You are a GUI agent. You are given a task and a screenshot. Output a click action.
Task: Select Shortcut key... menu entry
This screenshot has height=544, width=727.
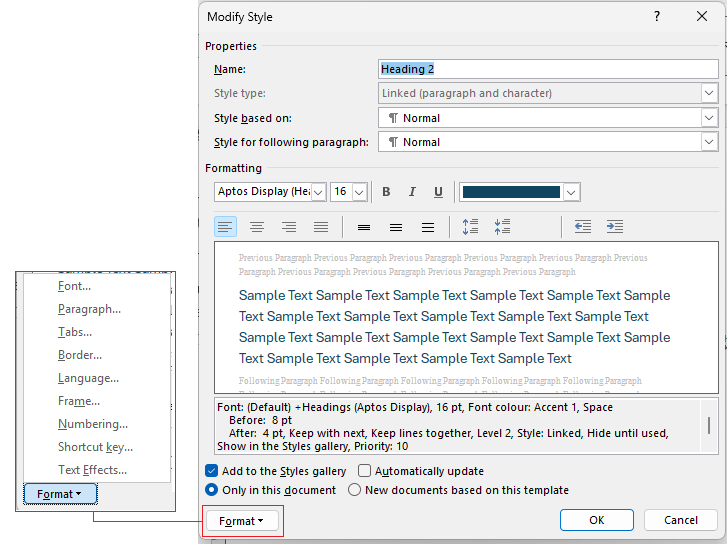point(95,447)
